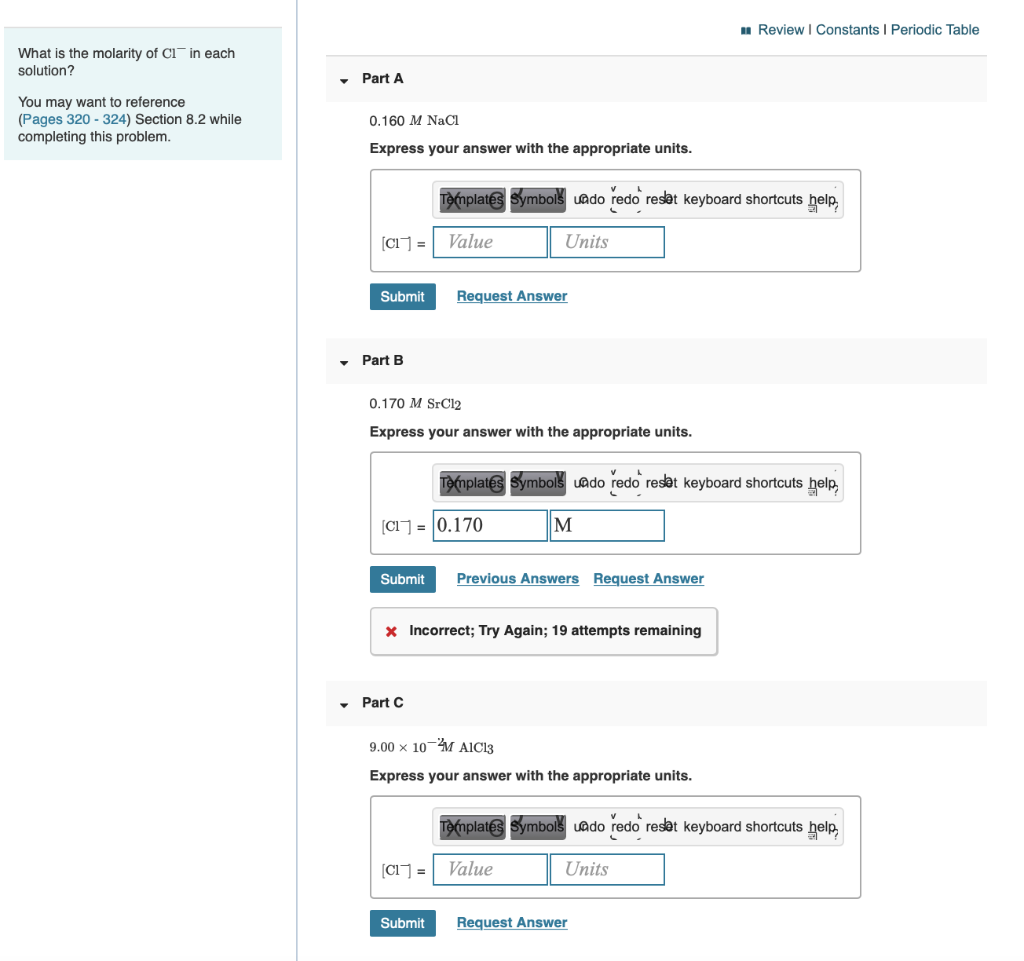Viewport: 1024px width, 961px height.
Task: Open Templates in Part B toolbar
Action: tap(472, 482)
